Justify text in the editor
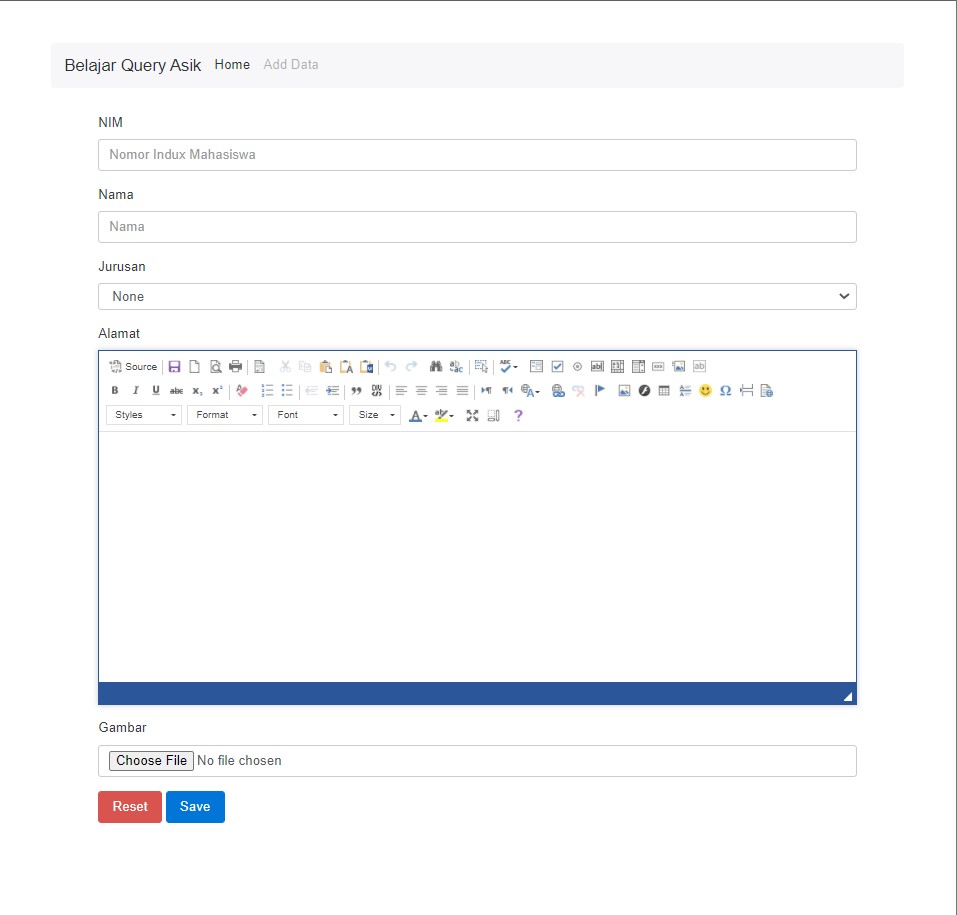The image size is (957, 915). 462,391
